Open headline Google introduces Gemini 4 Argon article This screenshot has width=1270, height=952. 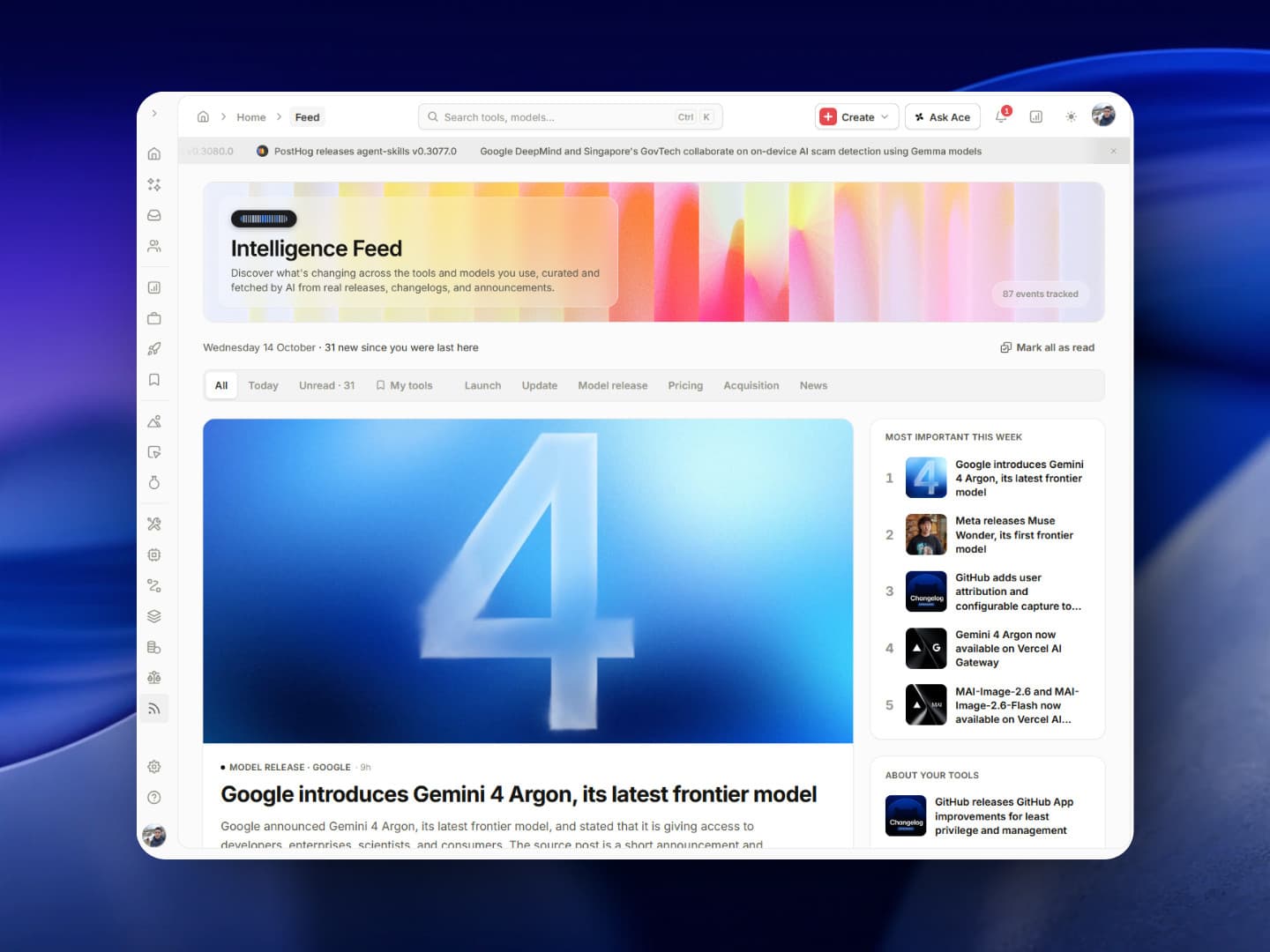pyautogui.click(x=519, y=794)
